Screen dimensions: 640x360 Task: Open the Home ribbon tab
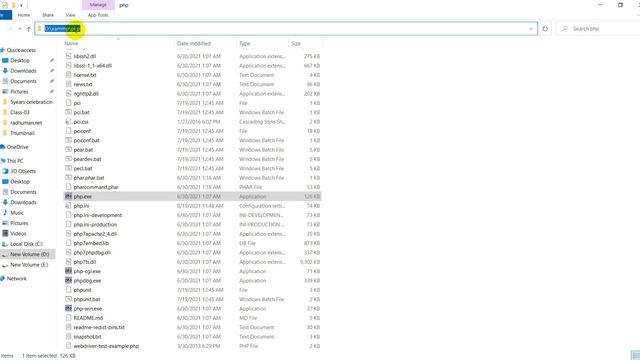click(x=24, y=15)
